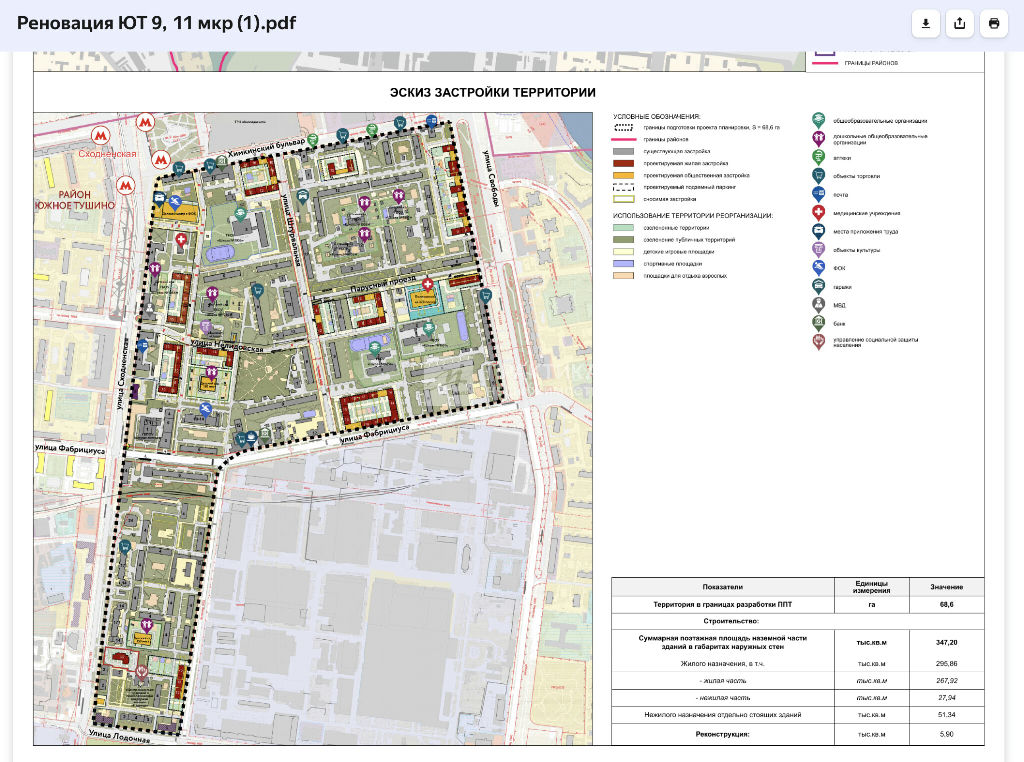
Task: Click the pharmacy legend icon
Action: tap(819, 157)
